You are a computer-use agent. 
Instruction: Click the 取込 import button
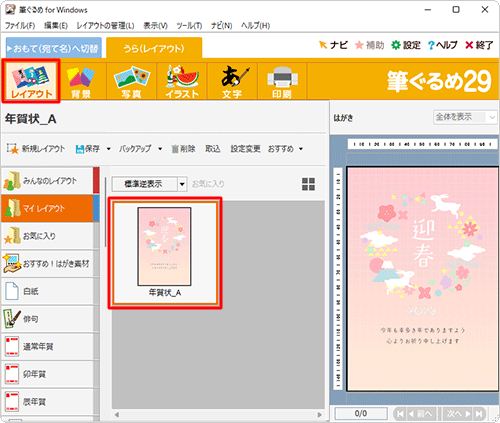pos(213,149)
